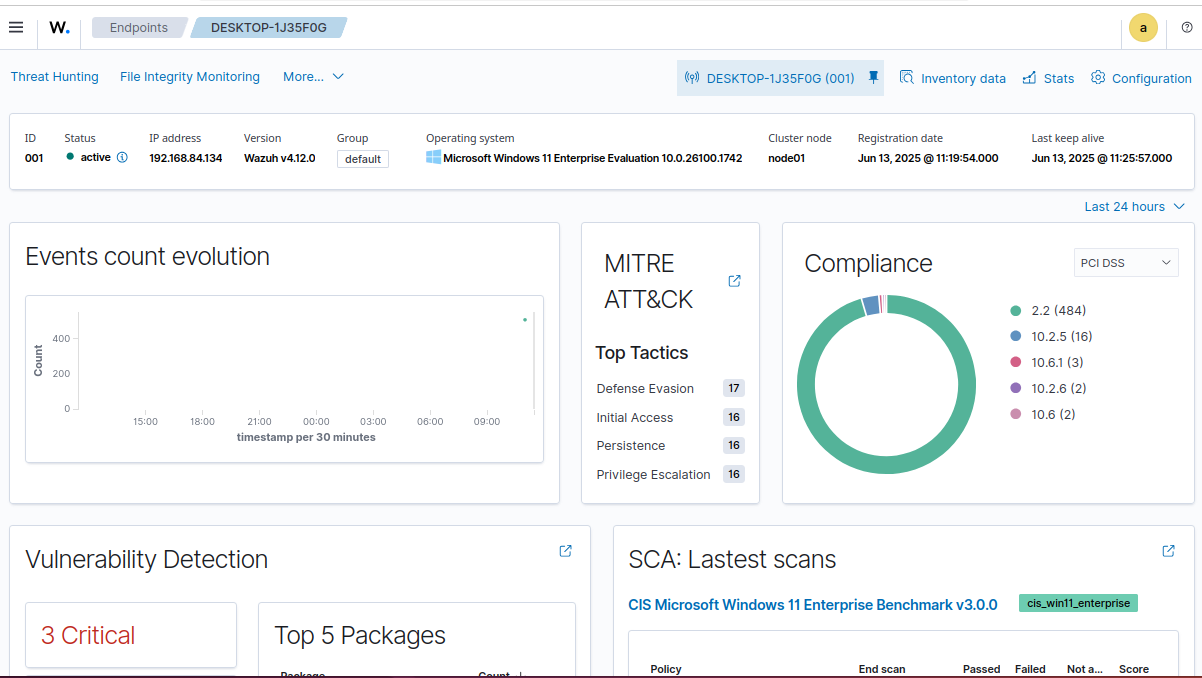Select Defense Evasion tactic
1202x678 pixels.
[x=645, y=389]
